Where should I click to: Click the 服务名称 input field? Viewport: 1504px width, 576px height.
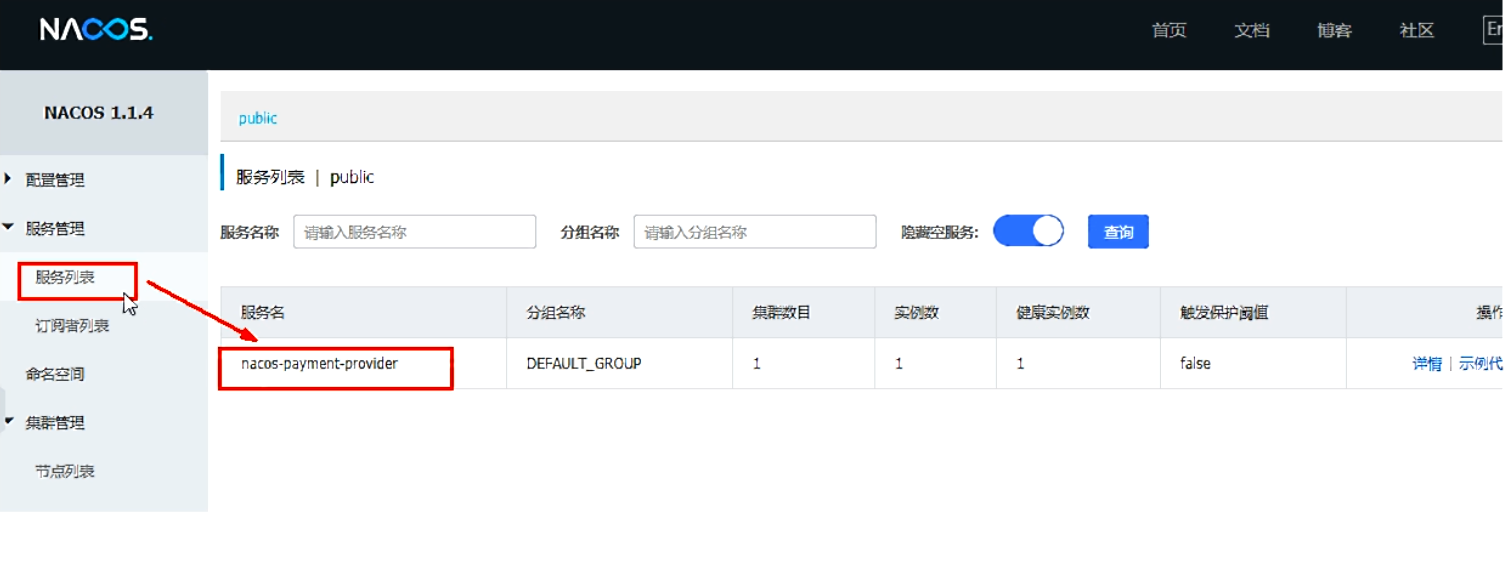click(x=413, y=231)
